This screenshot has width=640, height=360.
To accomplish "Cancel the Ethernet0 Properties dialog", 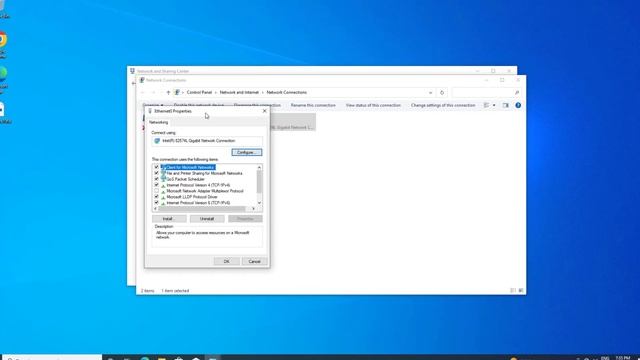I will point(254,261).
